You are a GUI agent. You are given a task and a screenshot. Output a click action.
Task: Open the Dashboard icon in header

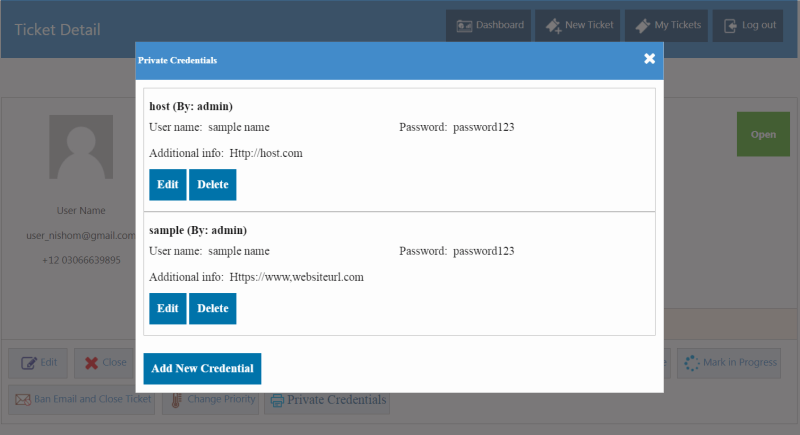[464, 25]
